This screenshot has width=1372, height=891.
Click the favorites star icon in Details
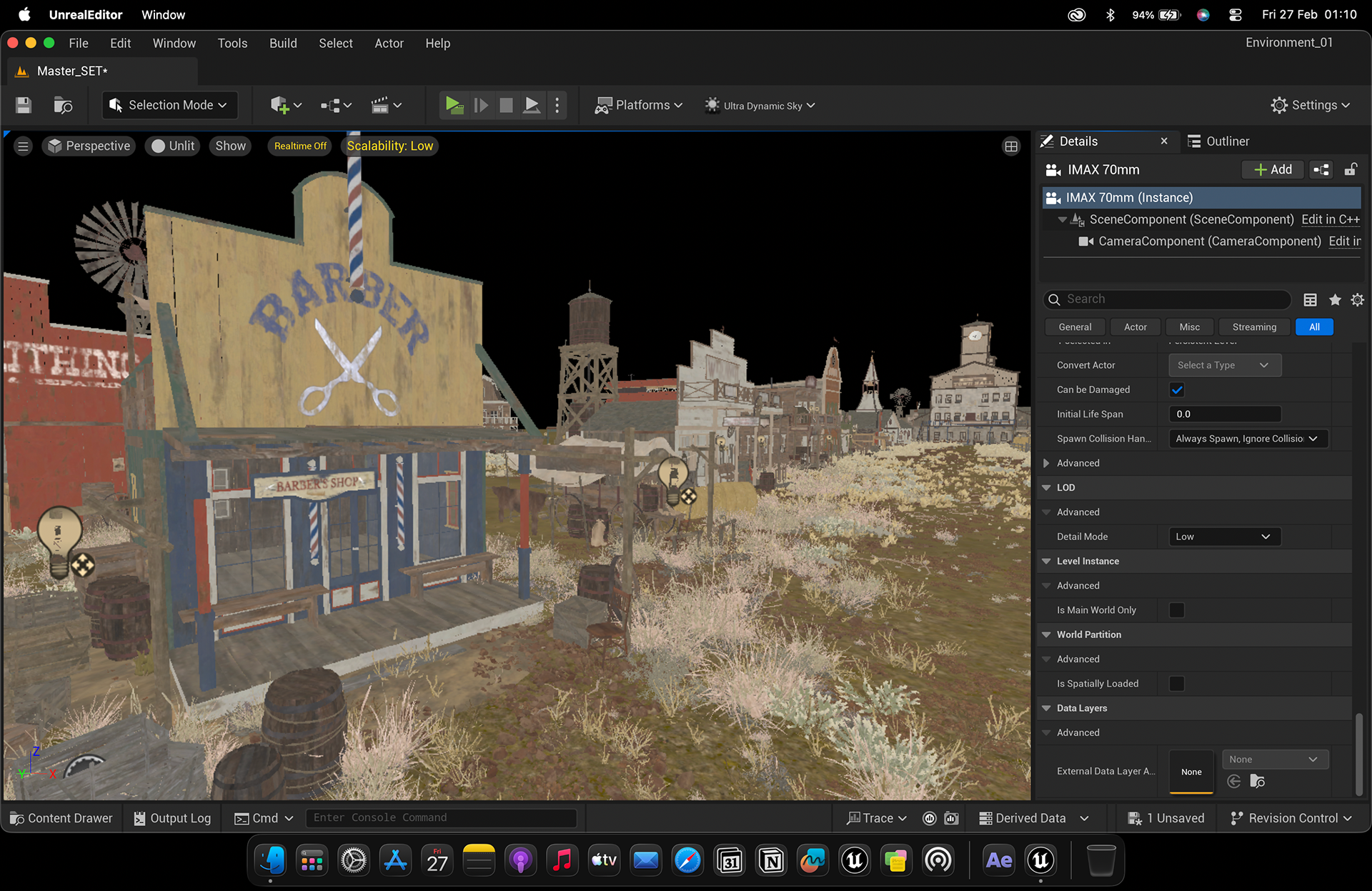pyautogui.click(x=1334, y=300)
